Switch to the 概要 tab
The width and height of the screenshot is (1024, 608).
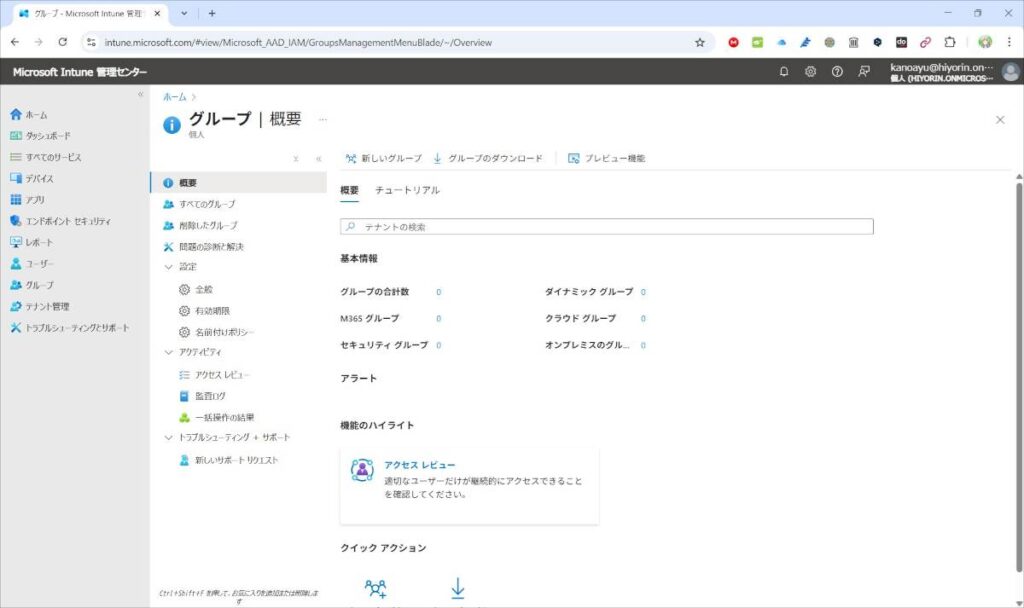[x=349, y=191]
